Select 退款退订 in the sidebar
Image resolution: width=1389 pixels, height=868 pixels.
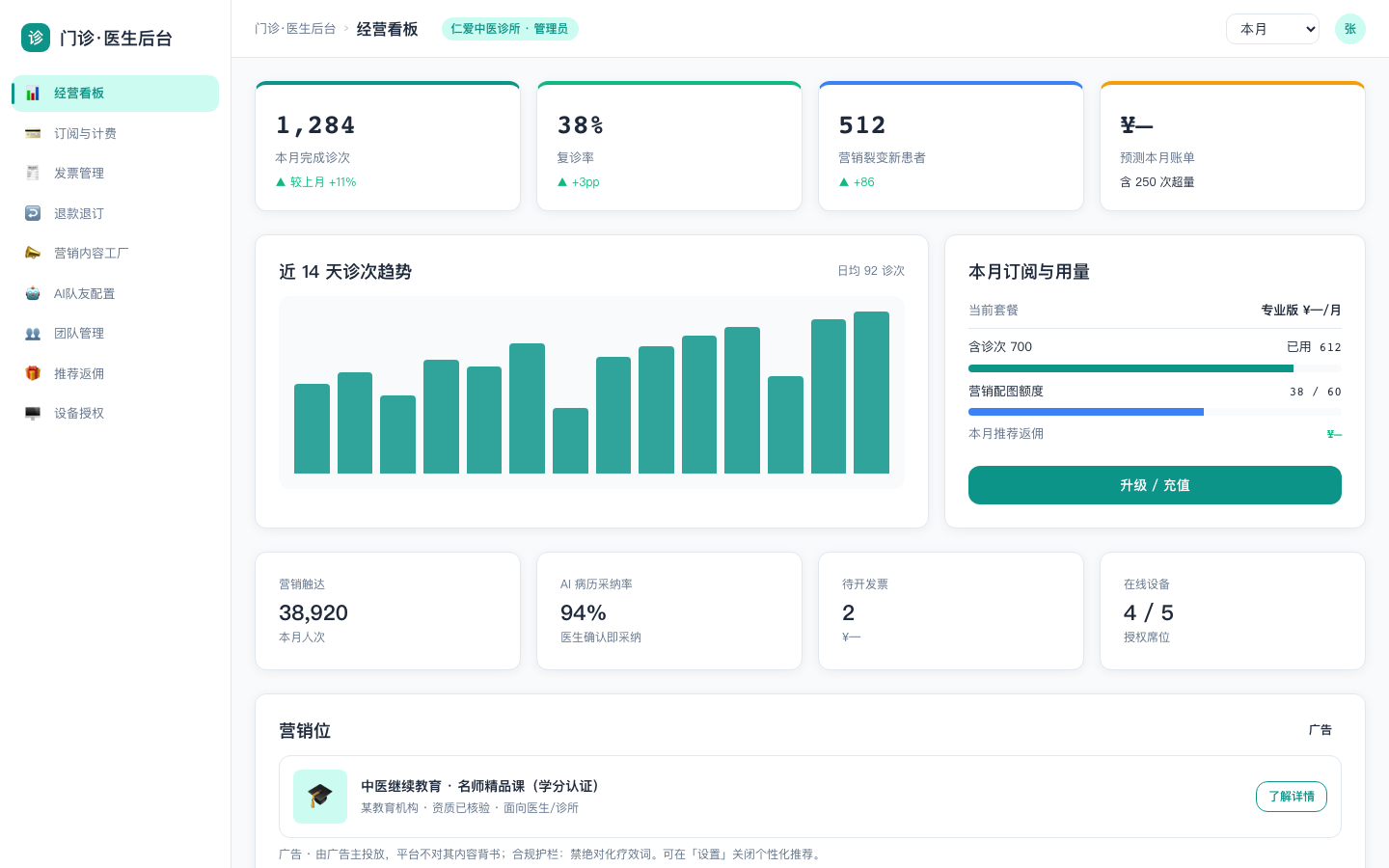click(x=116, y=213)
